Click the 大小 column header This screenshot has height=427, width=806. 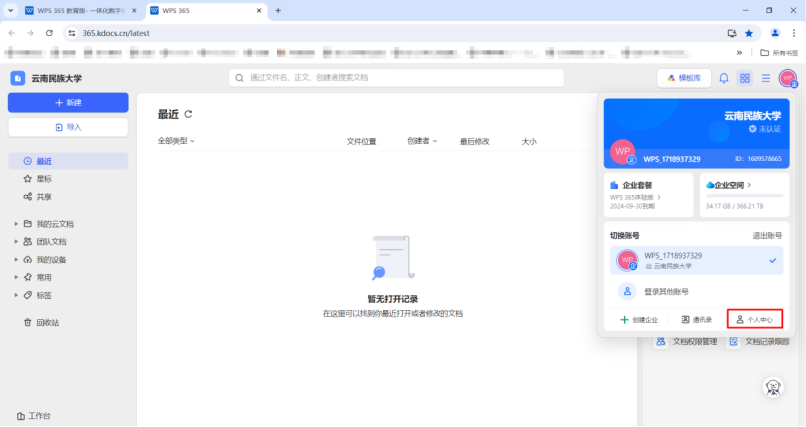529,141
